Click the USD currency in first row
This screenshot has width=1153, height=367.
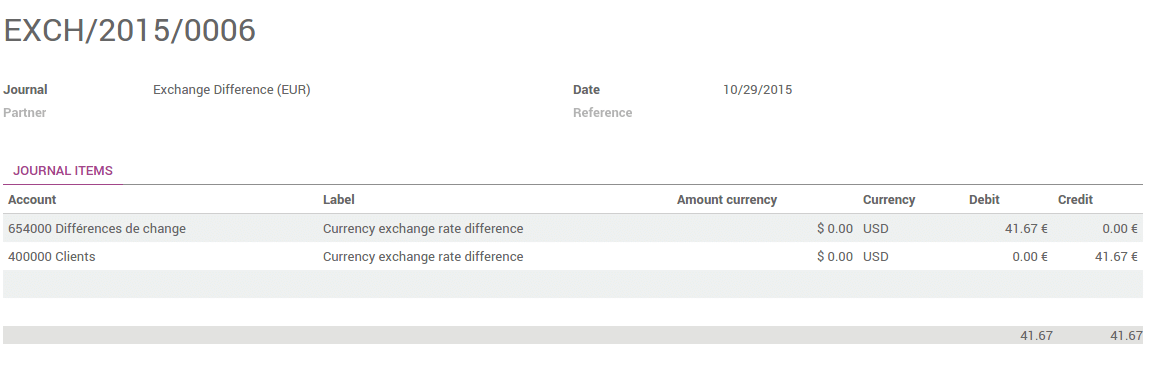click(876, 229)
